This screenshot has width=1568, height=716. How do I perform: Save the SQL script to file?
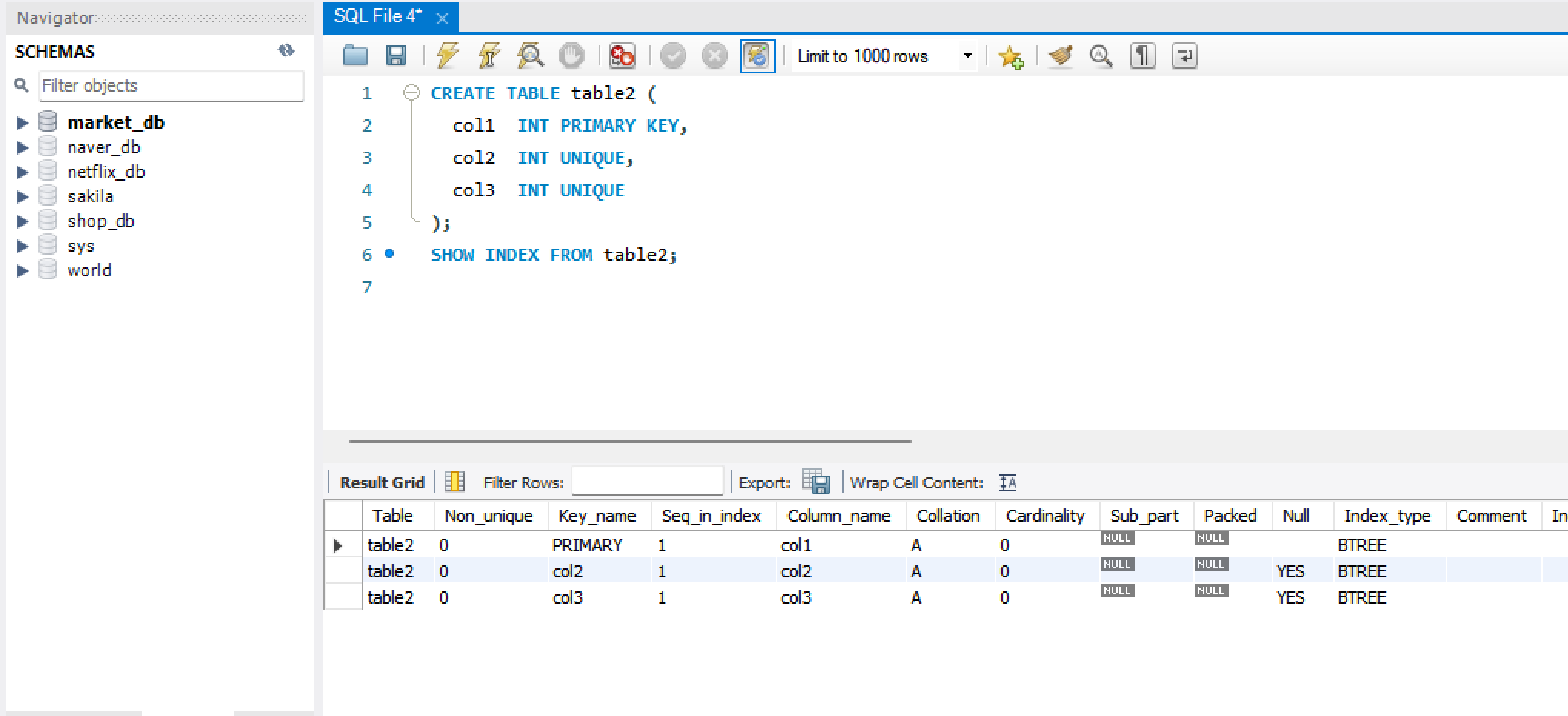point(396,56)
